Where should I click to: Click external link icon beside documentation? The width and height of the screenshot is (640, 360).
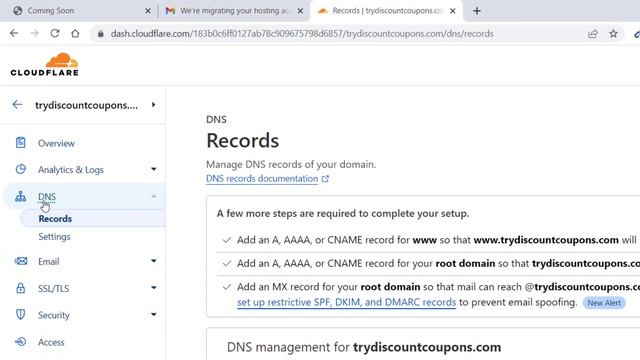point(325,179)
